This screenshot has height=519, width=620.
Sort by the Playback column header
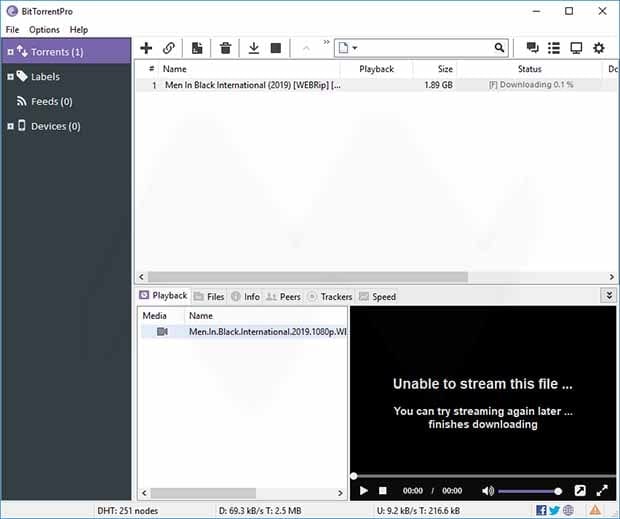coord(376,69)
